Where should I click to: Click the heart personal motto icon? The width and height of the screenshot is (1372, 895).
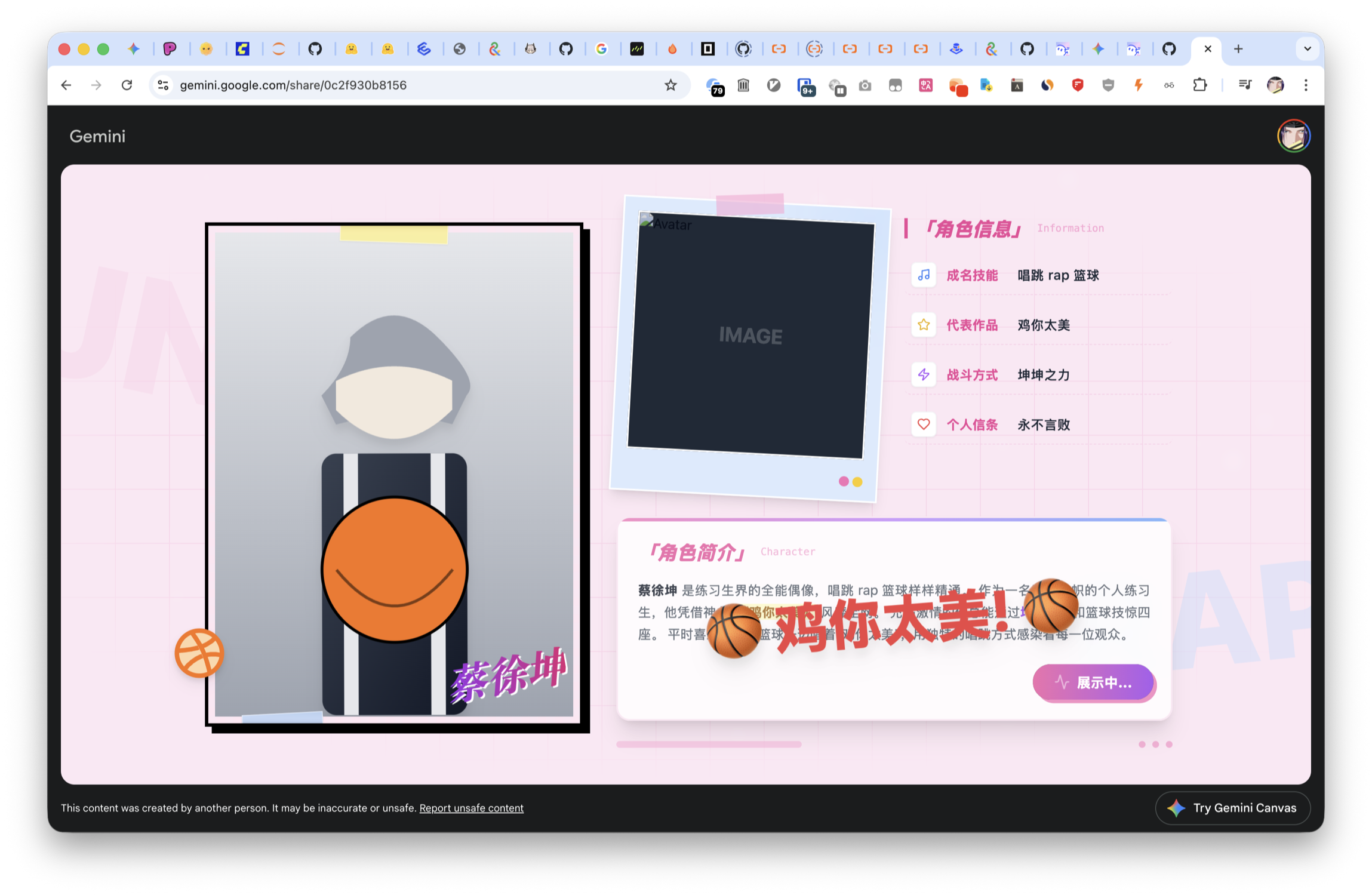click(x=924, y=425)
